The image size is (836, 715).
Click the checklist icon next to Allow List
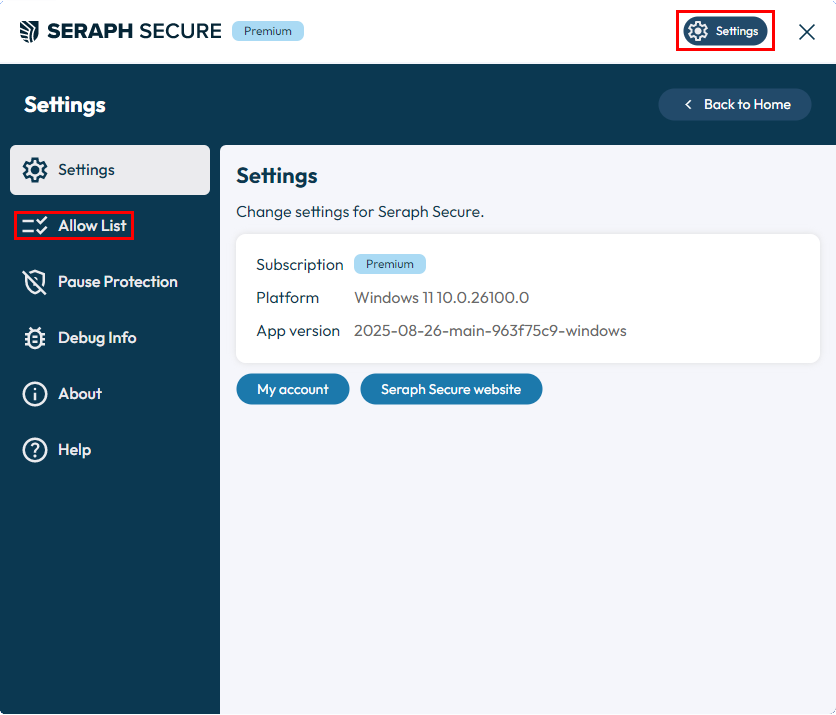coord(35,226)
